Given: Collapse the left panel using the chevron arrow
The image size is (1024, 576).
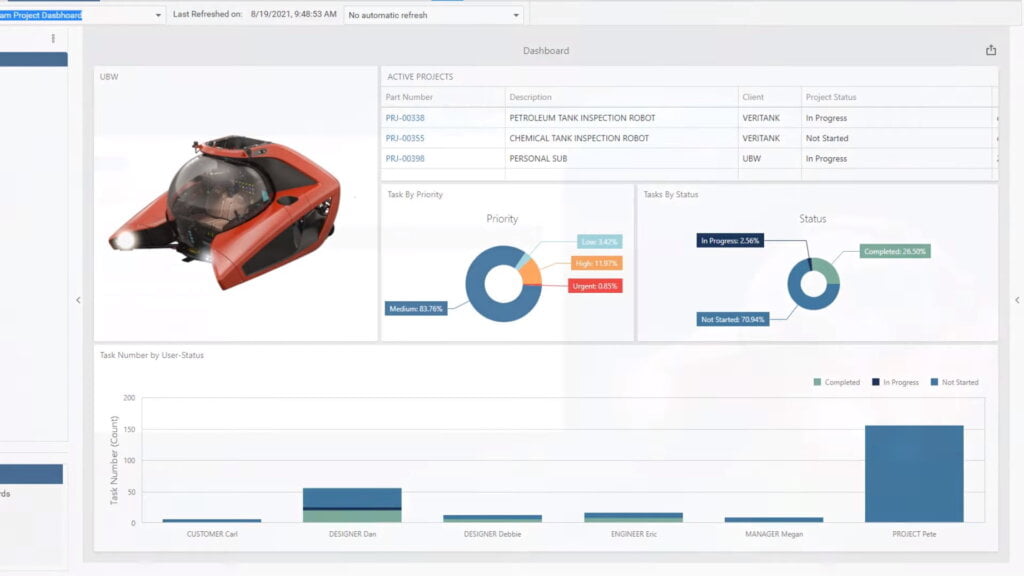Looking at the screenshot, I should pyautogui.click(x=78, y=299).
